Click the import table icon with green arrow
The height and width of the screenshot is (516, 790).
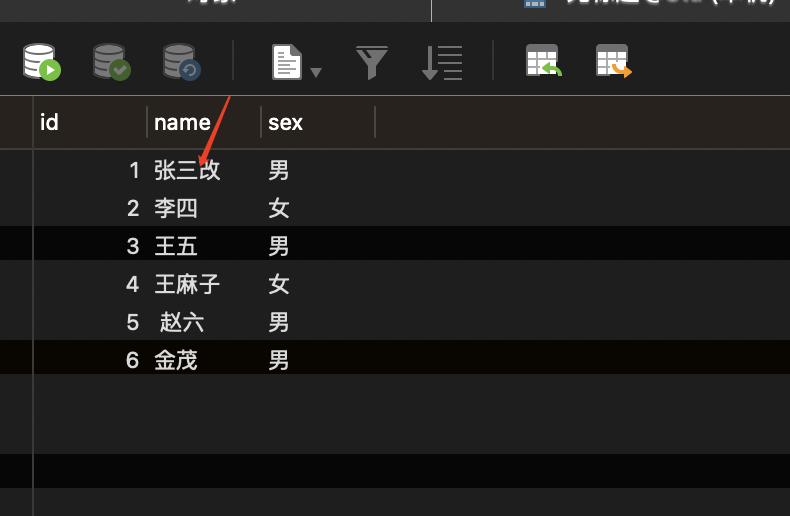[x=543, y=61]
